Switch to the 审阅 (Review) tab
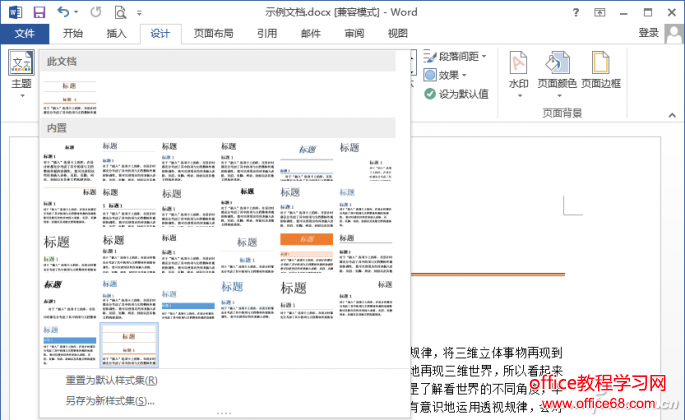The image size is (685, 420). coord(354,33)
